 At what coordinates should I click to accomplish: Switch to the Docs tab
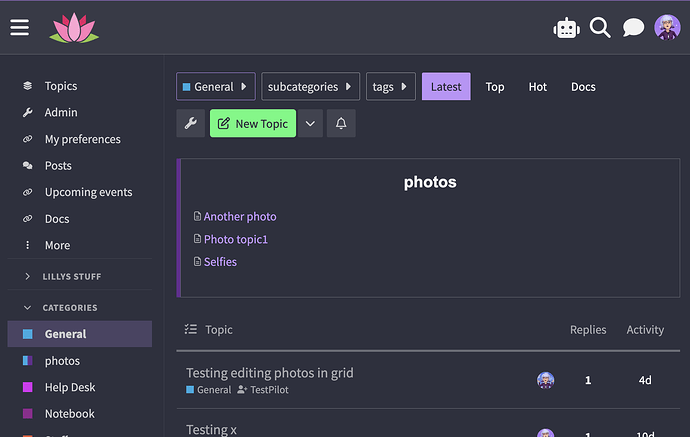click(x=583, y=87)
